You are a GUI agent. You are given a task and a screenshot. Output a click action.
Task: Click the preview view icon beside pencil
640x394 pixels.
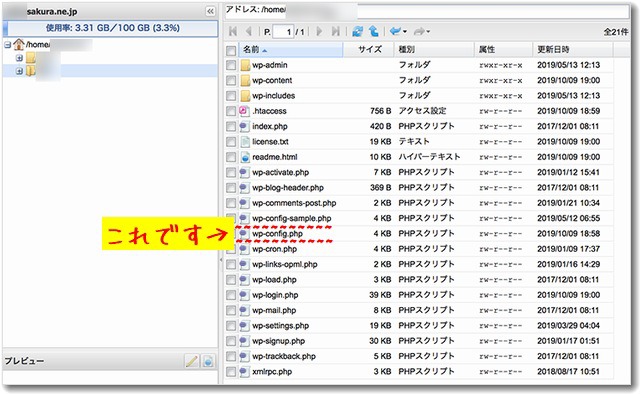(208, 361)
